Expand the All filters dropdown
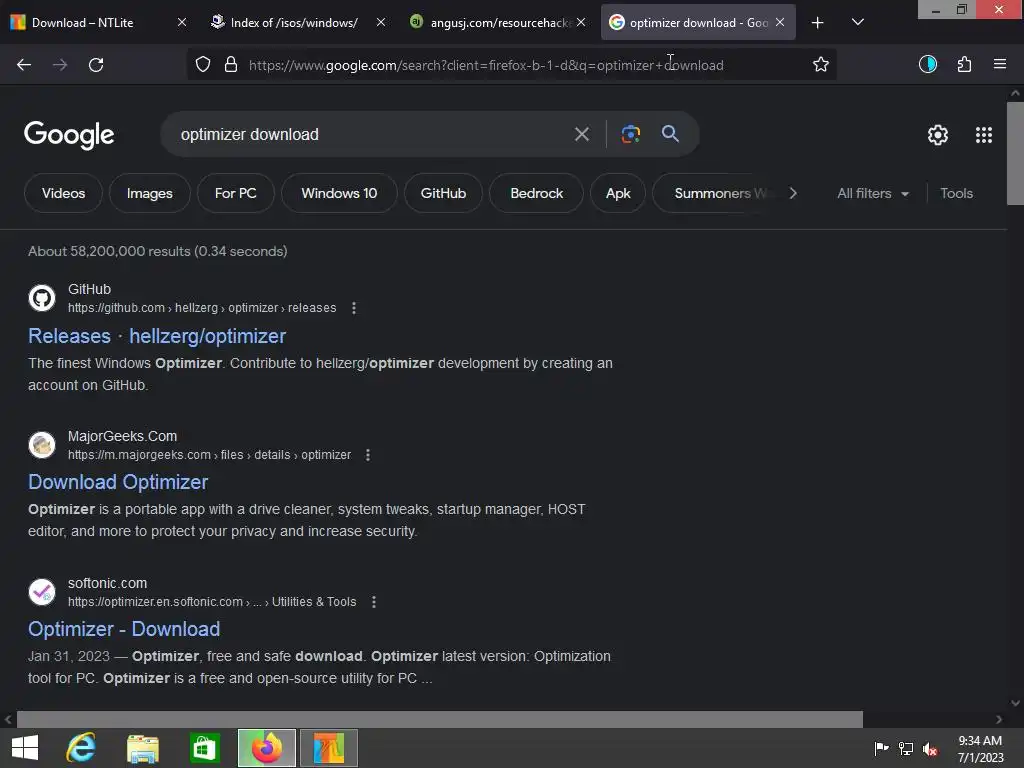The image size is (1024, 768). [x=872, y=193]
